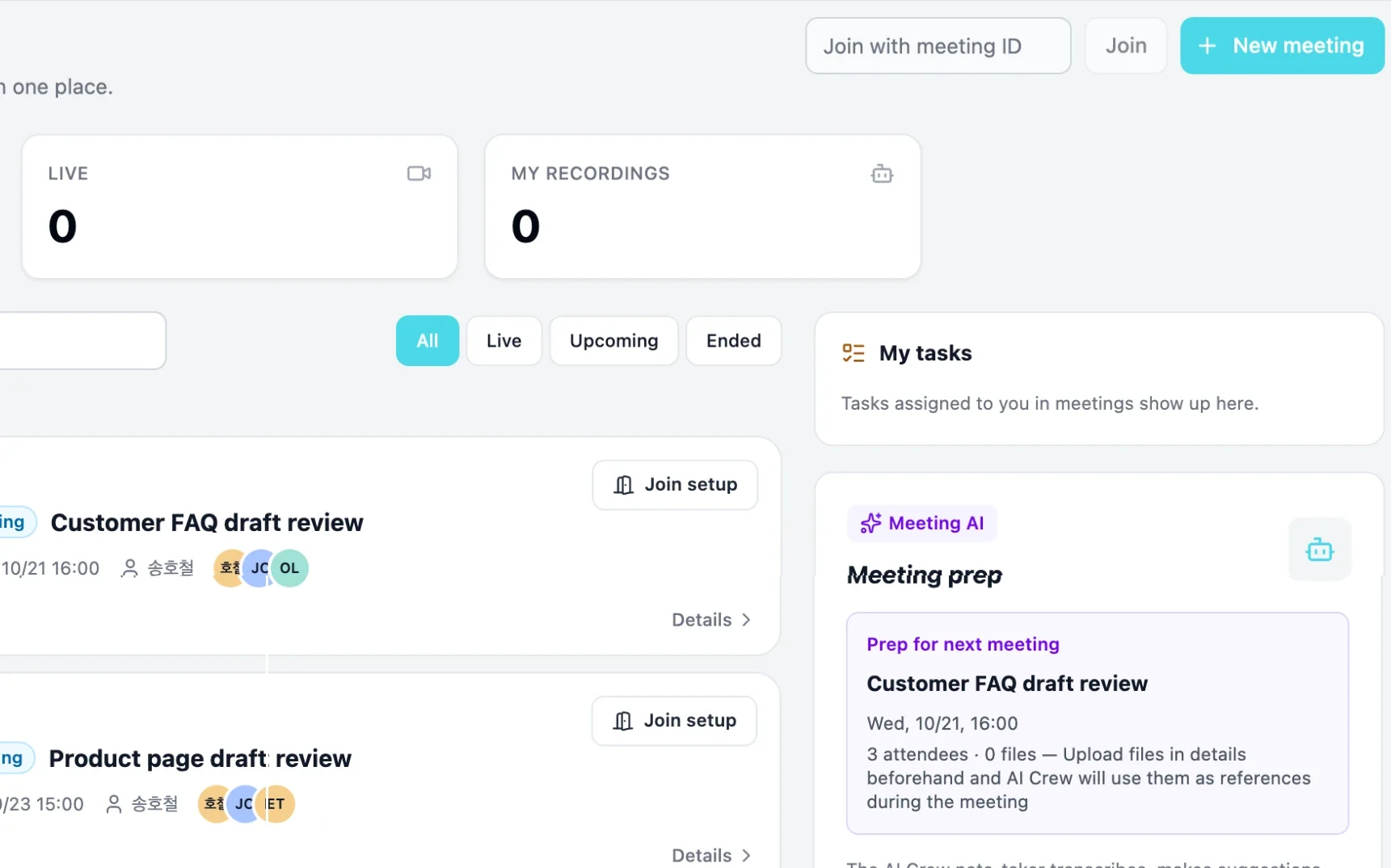The height and width of the screenshot is (868, 1391).
Task: Click the Product page draft review title
Action: coord(200,759)
